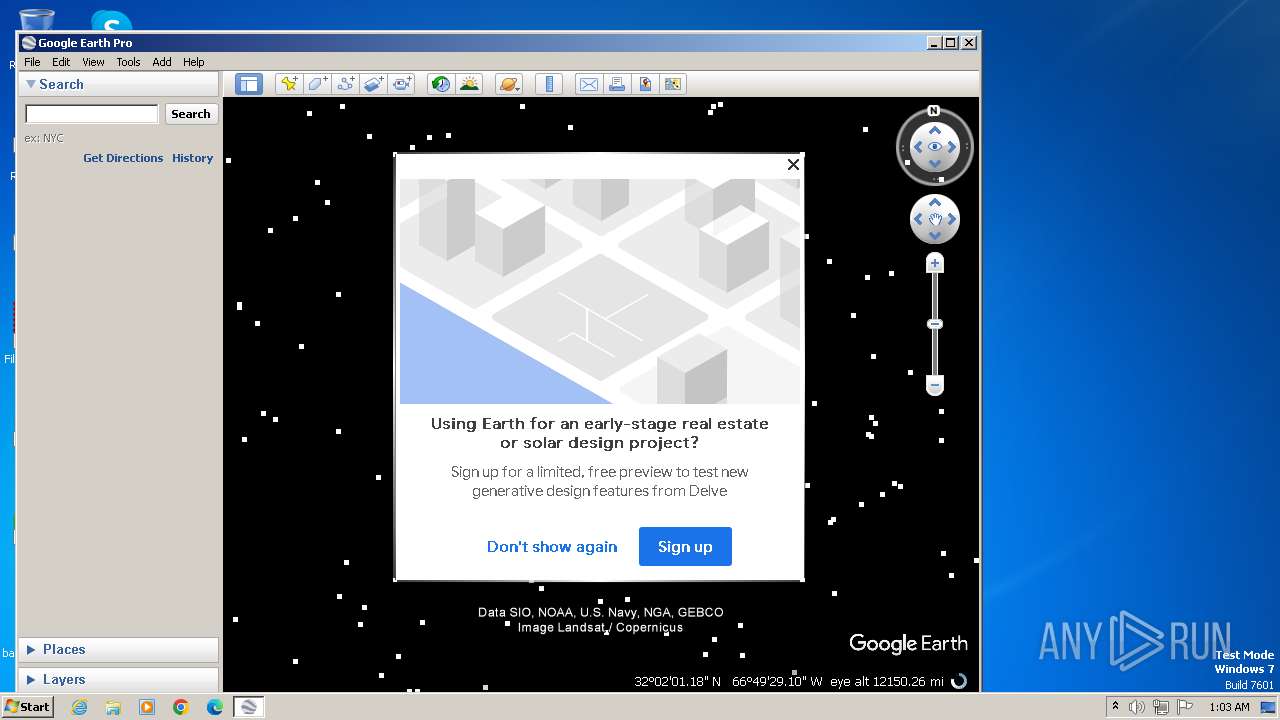Look left with the look joystick arrow

point(917,148)
